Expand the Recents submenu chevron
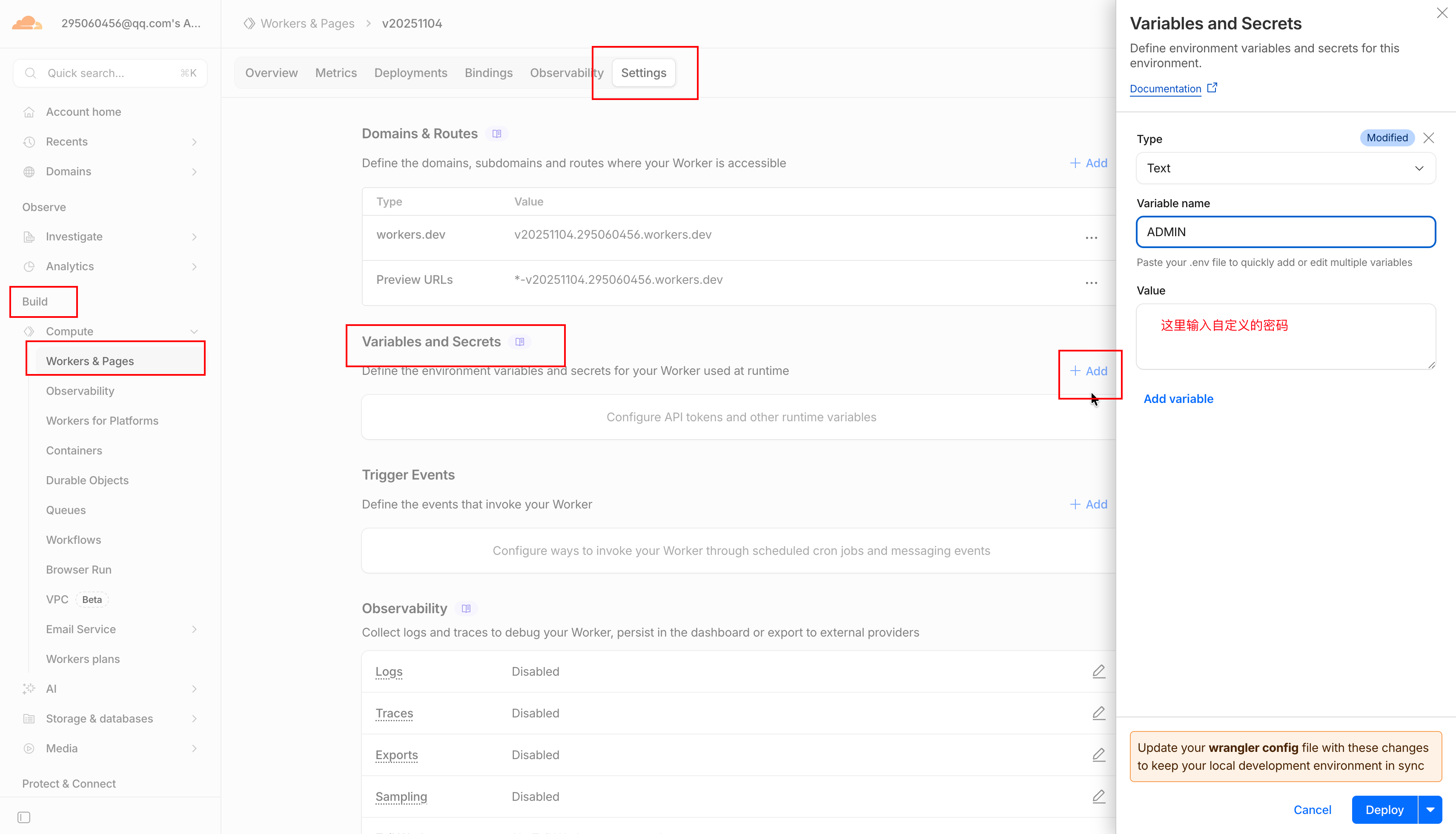Viewport: 1456px width, 834px height. (194, 142)
